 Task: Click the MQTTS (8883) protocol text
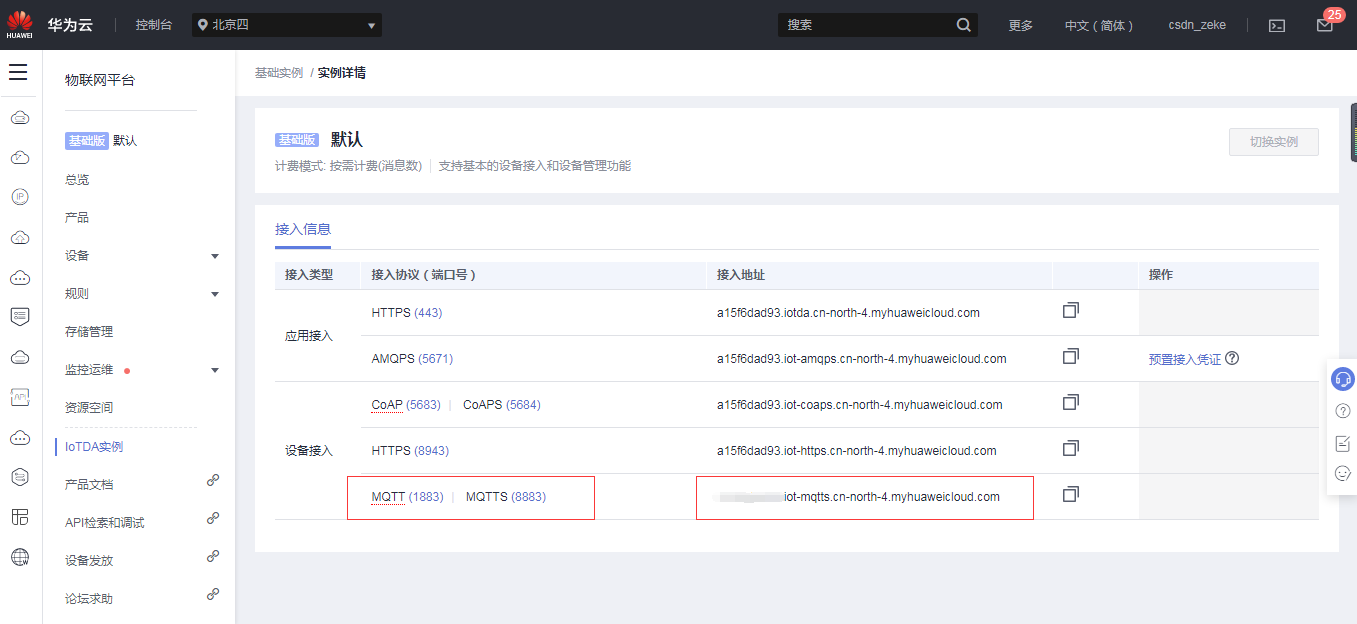click(x=506, y=497)
